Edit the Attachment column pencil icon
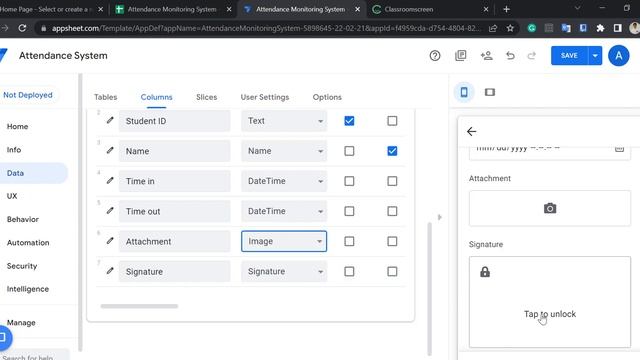This screenshot has width=640, height=360. coord(110,241)
